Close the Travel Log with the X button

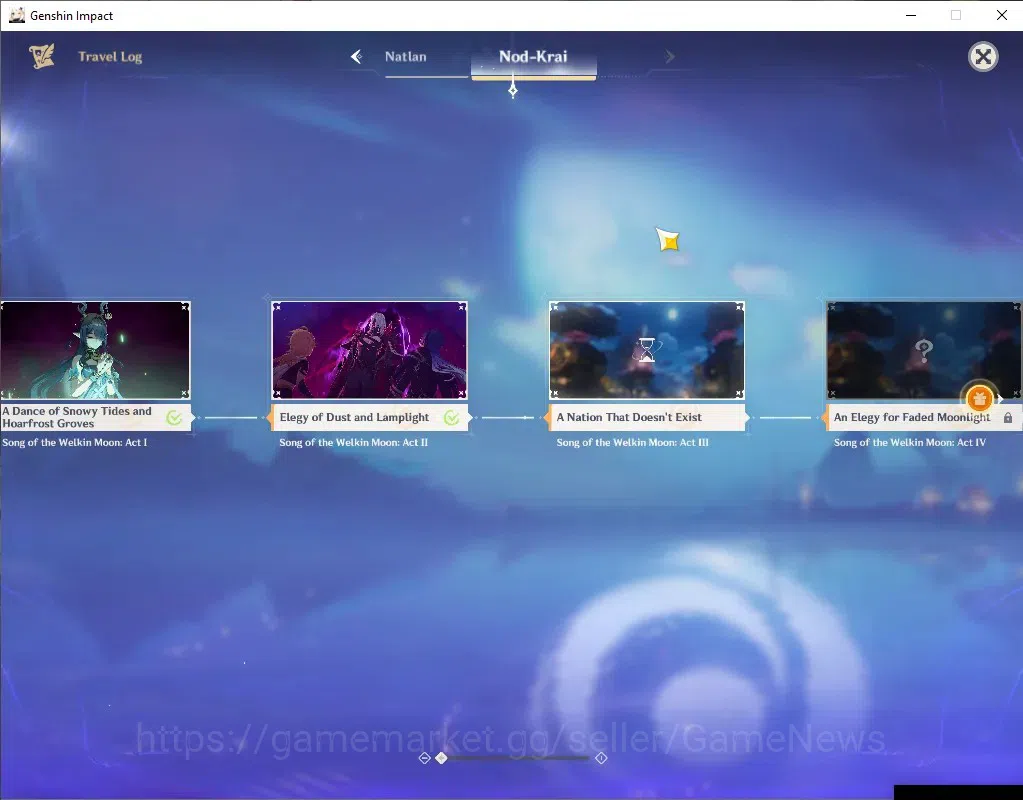(x=983, y=57)
